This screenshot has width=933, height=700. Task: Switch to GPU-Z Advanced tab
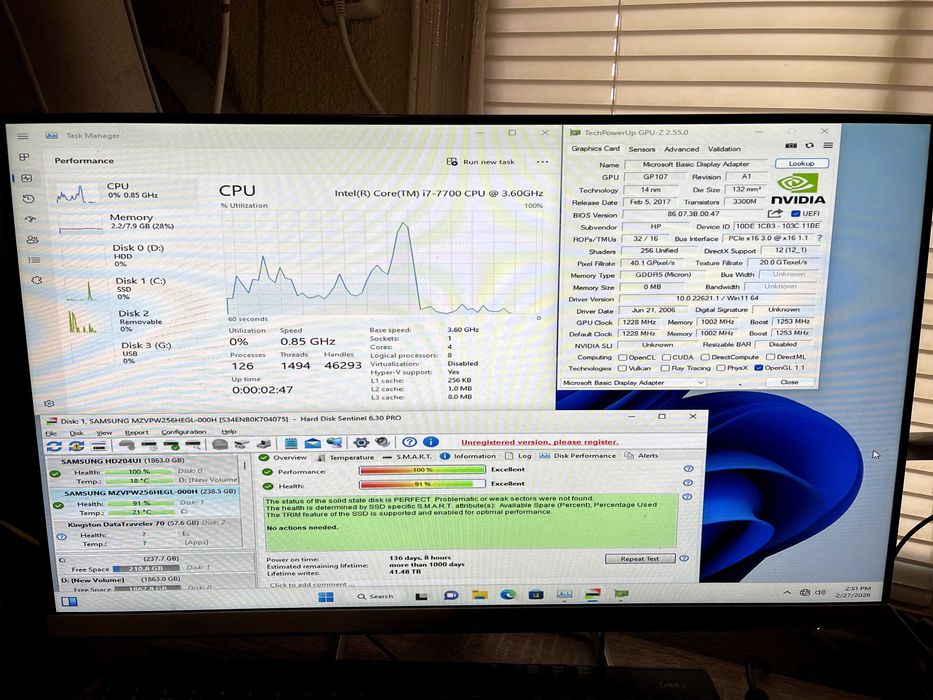[681, 149]
